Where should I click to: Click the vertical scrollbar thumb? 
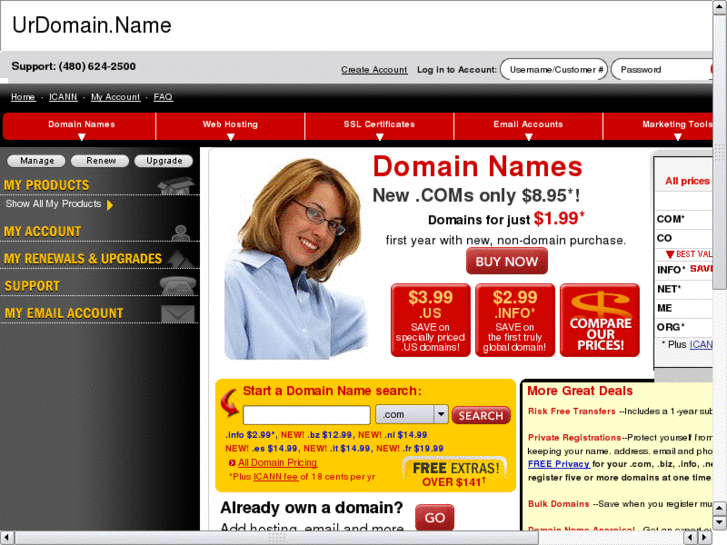pos(720,151)
